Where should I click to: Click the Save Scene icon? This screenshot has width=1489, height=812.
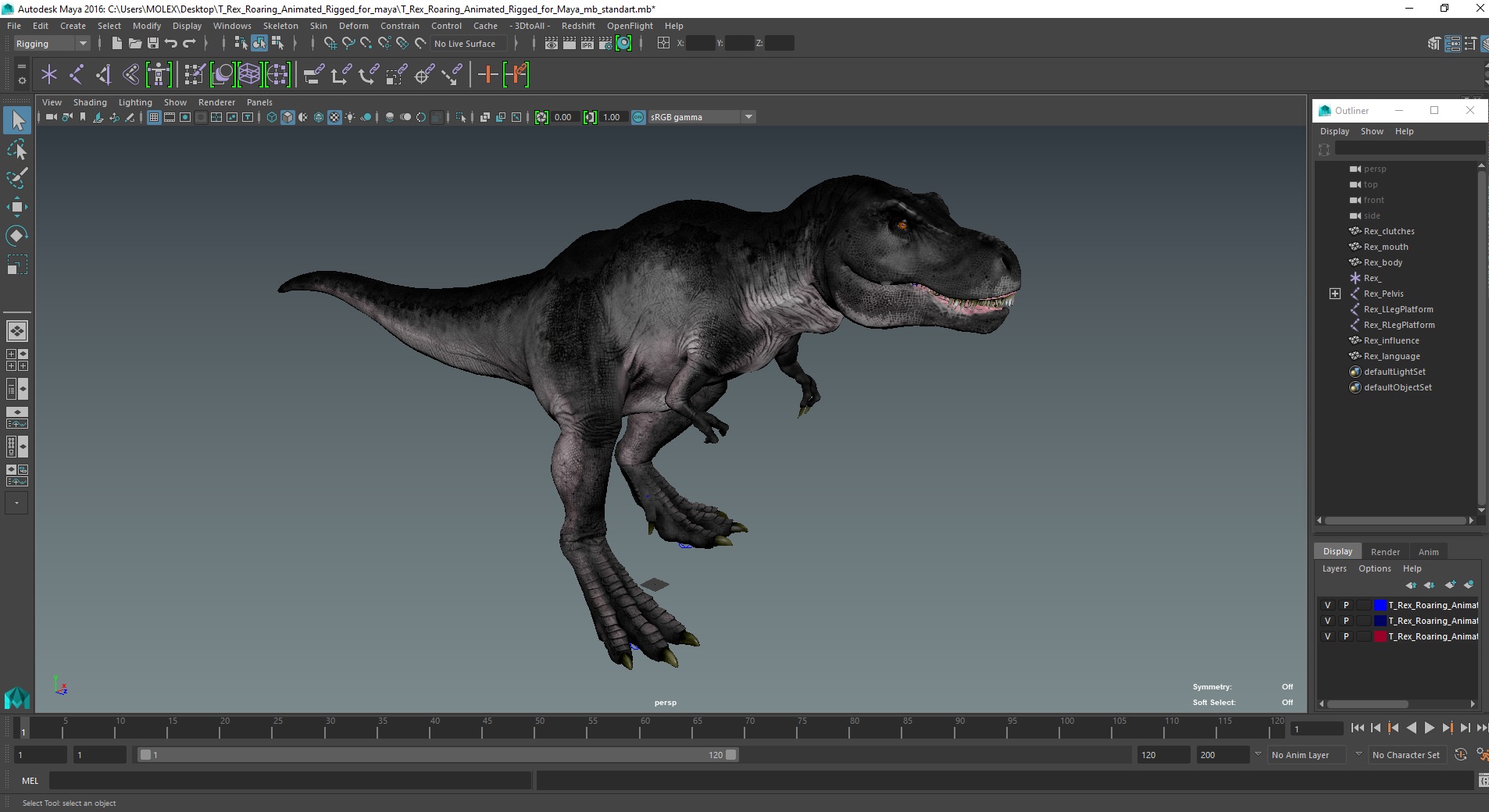pos(153,44)
